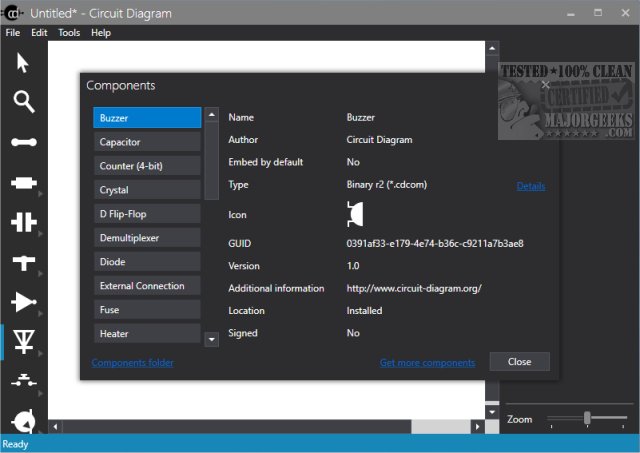640x453 pixels.
Task: Click the version value 1.0
Action: point(353,266)
